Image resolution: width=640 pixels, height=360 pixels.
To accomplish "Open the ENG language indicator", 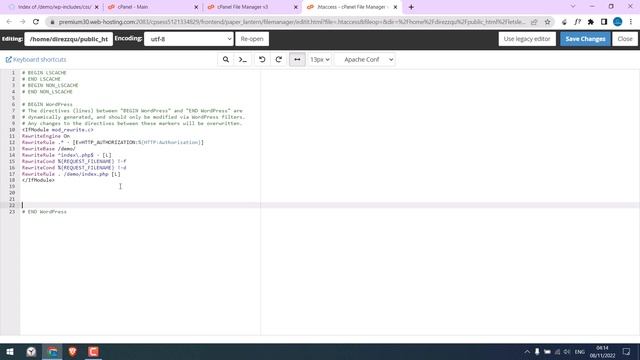I will click(580, 352).
